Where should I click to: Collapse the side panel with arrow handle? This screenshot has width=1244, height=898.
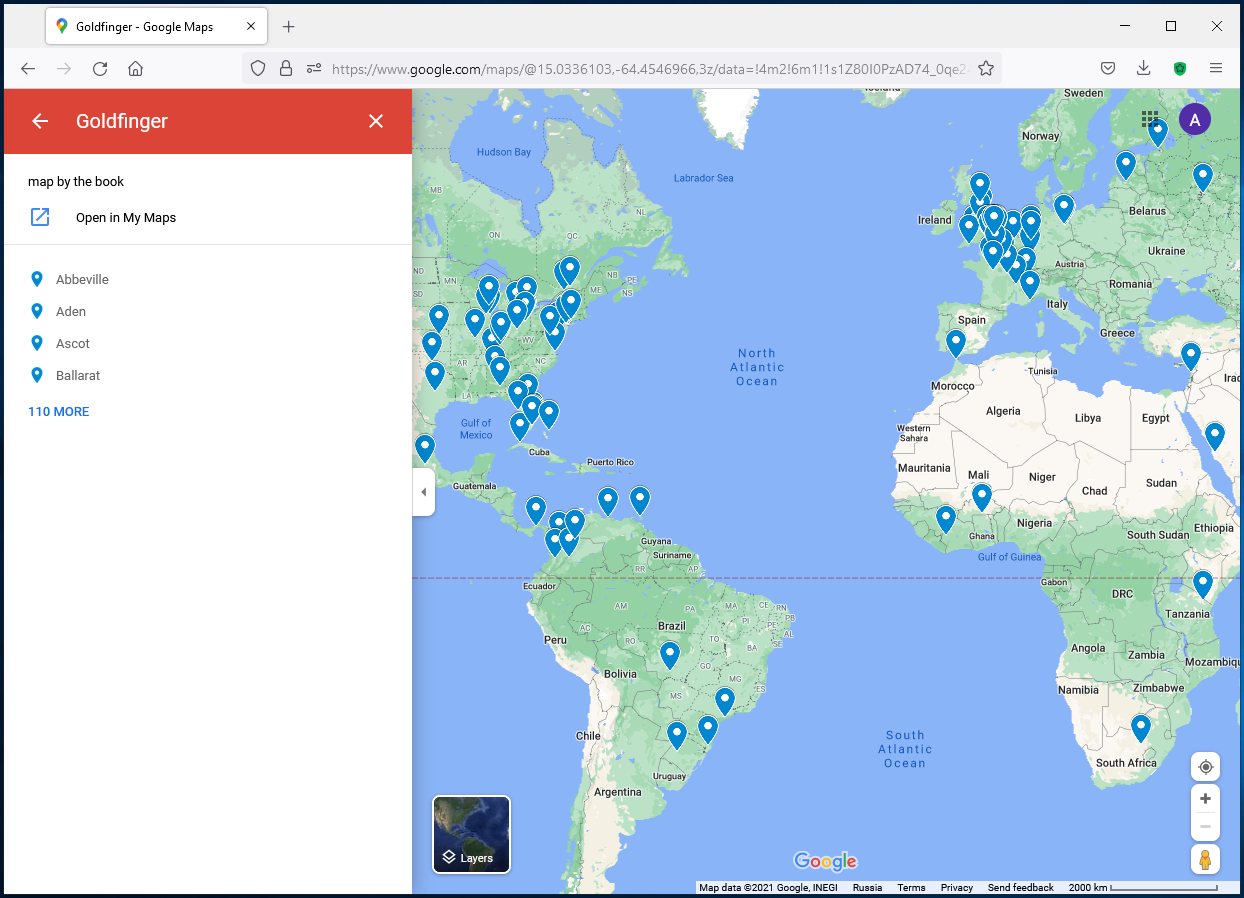point(423,492)
